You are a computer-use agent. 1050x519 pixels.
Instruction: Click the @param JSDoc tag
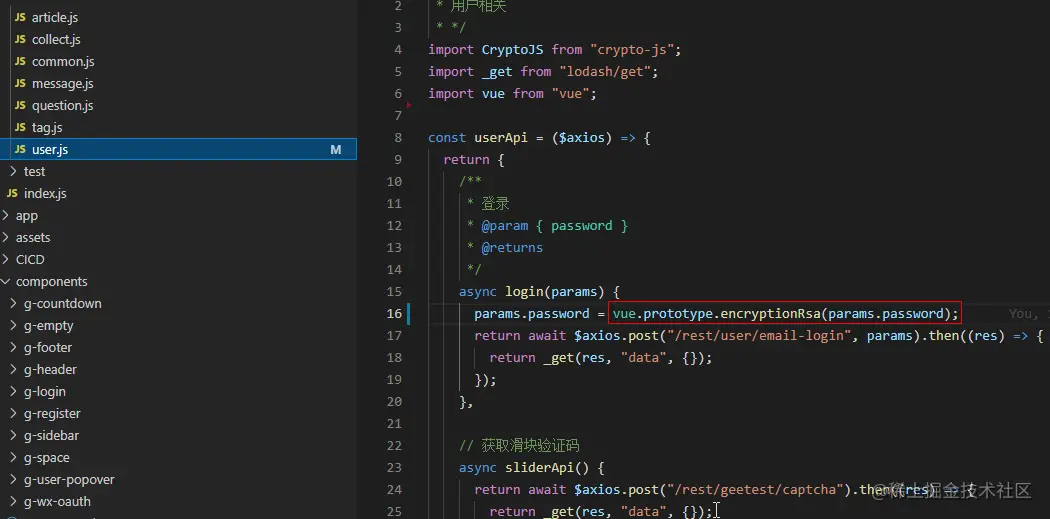[505, 226]
